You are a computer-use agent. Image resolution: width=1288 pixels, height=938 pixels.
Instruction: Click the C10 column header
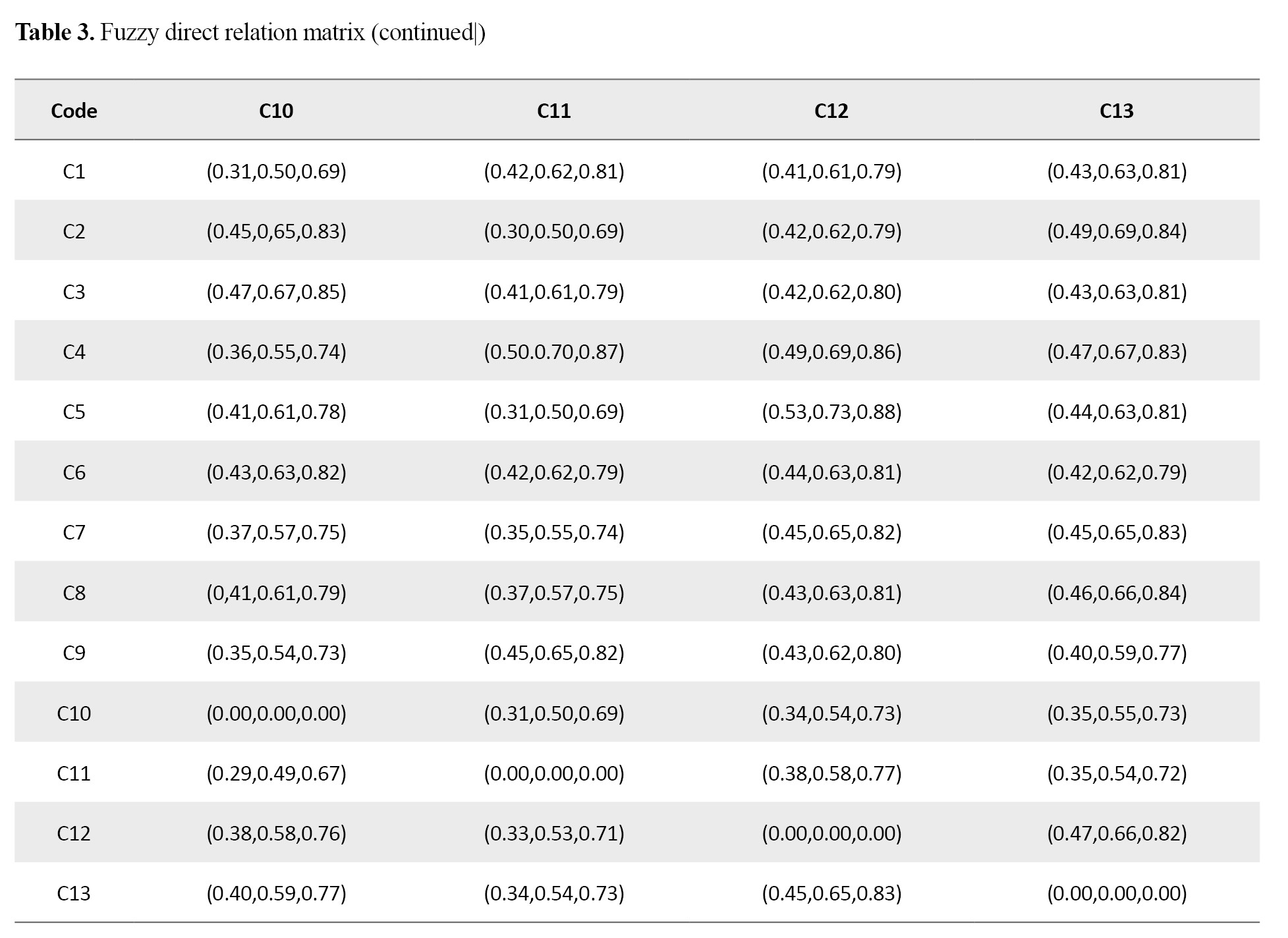pos(276,111)
